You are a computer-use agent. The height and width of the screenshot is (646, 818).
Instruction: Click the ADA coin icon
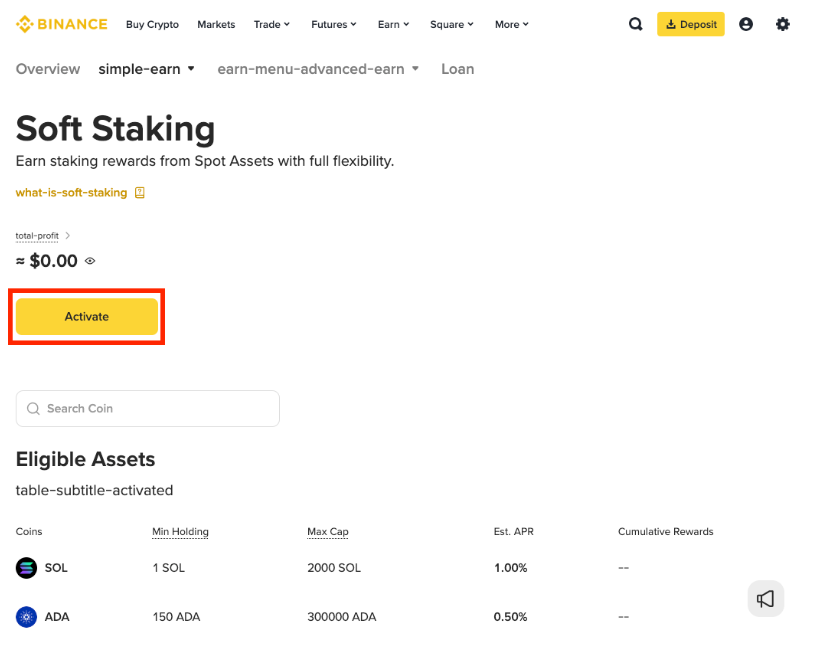click(26, 617)
